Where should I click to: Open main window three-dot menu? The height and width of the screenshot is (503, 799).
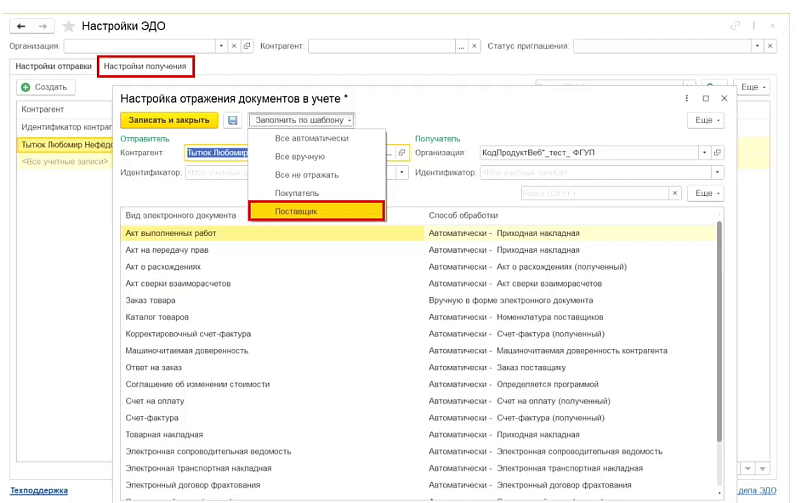pos(754,25)
